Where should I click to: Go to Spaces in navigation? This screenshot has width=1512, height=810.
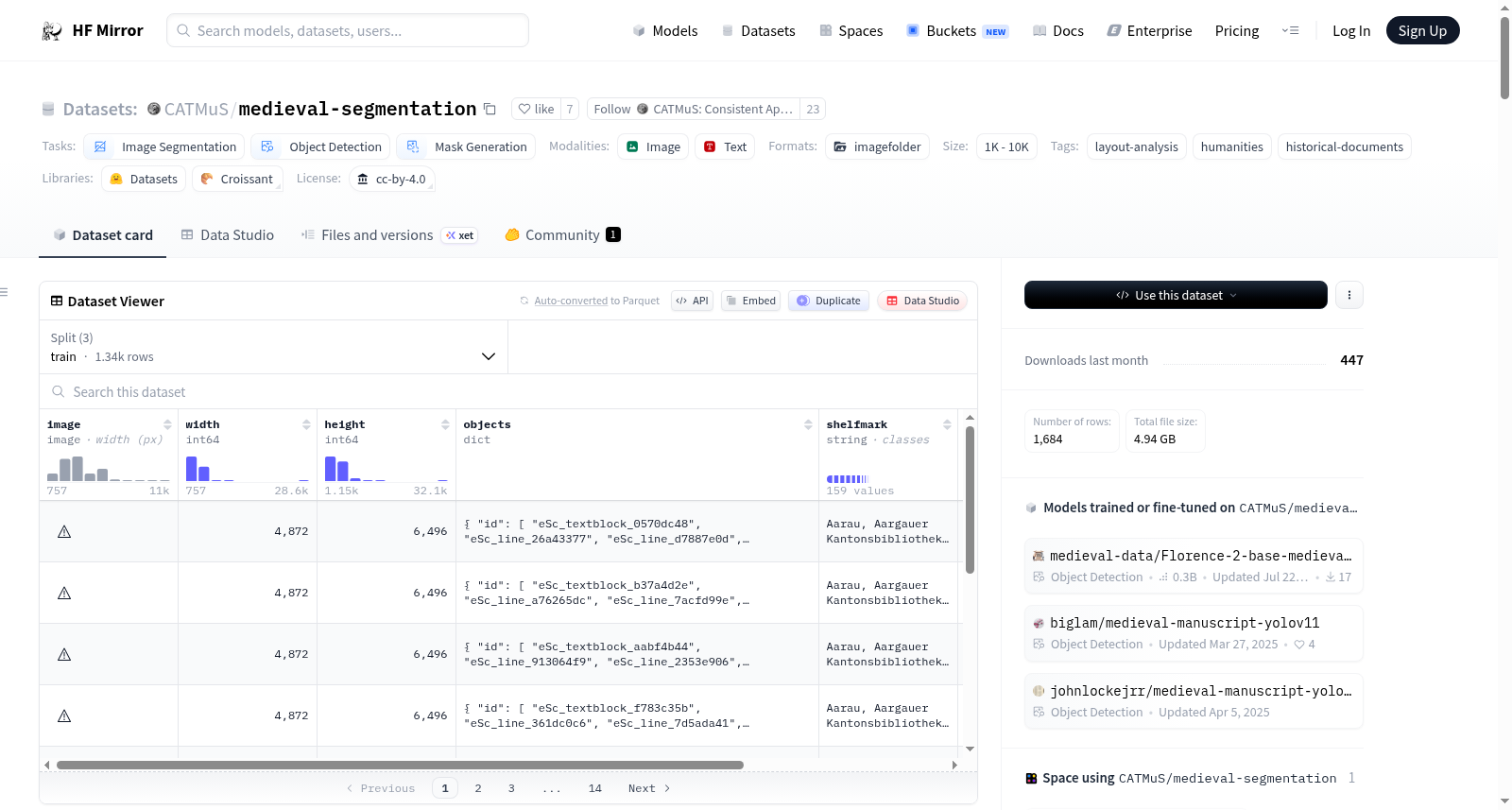pyautogui.click(x=850, y=31)
